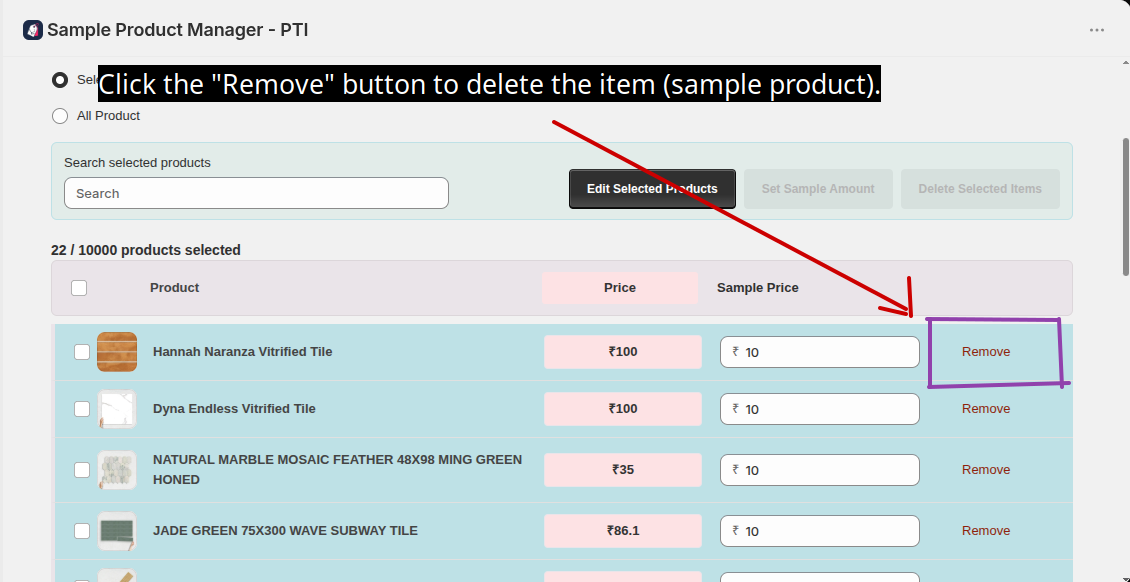Click the Product column header

coord(174,288)
